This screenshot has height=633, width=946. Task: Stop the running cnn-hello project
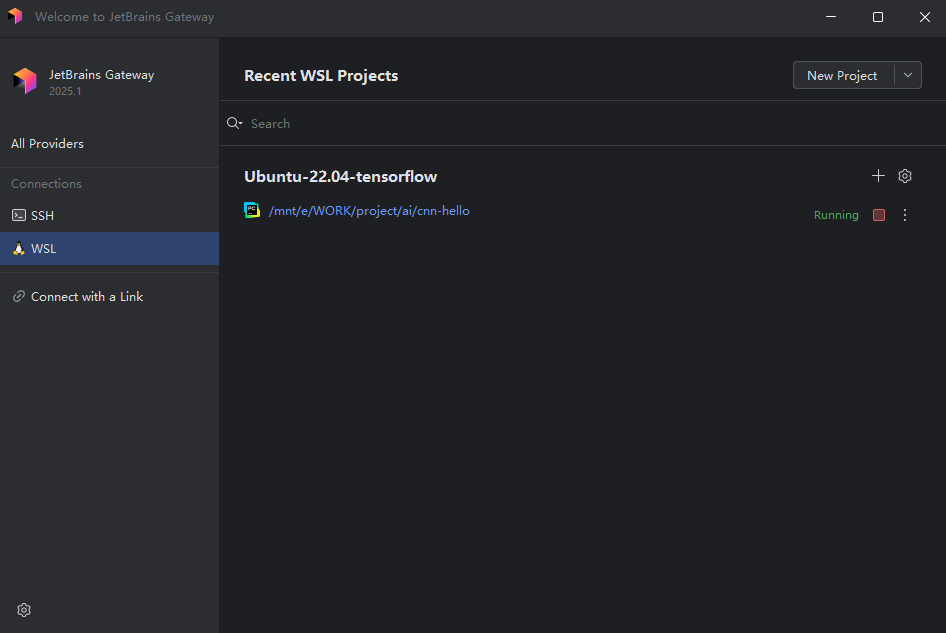coord(878,215)
